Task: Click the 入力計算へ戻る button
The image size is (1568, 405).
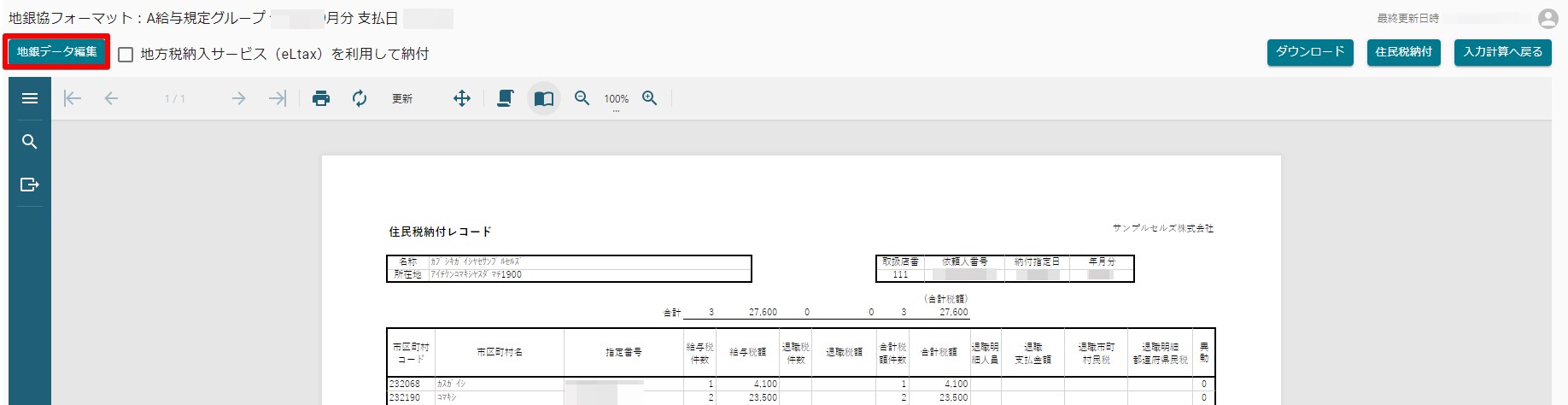Action: pos(1503,52)
